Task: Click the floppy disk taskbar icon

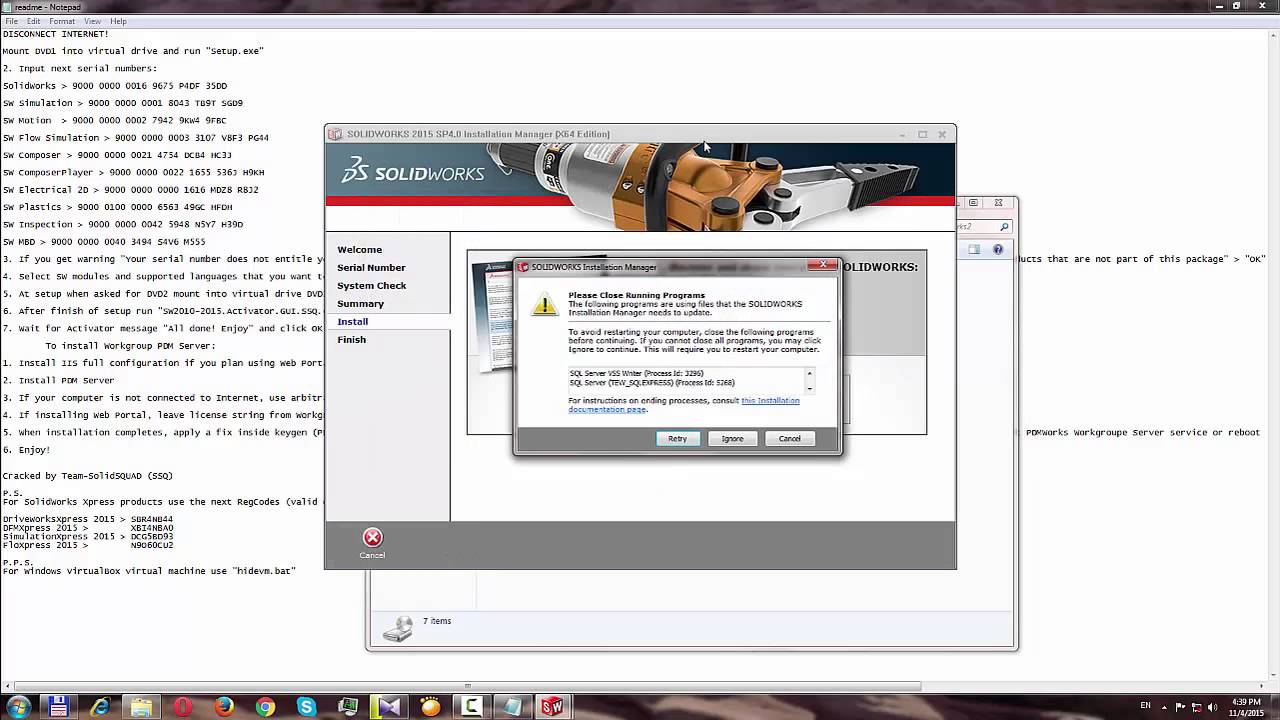Action: point(59,707)
